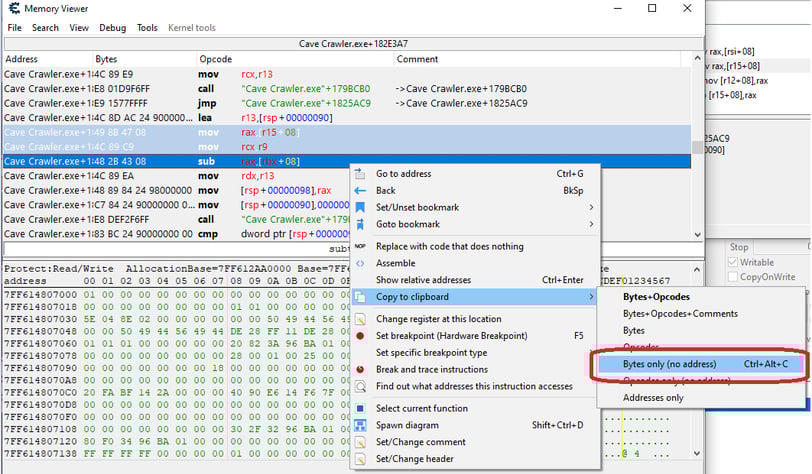Image resolution: width=812 pixels, height=474 pixels.
Task: Expand the Set/Unset bookmark submenu arrow
Action: [591, 207]
